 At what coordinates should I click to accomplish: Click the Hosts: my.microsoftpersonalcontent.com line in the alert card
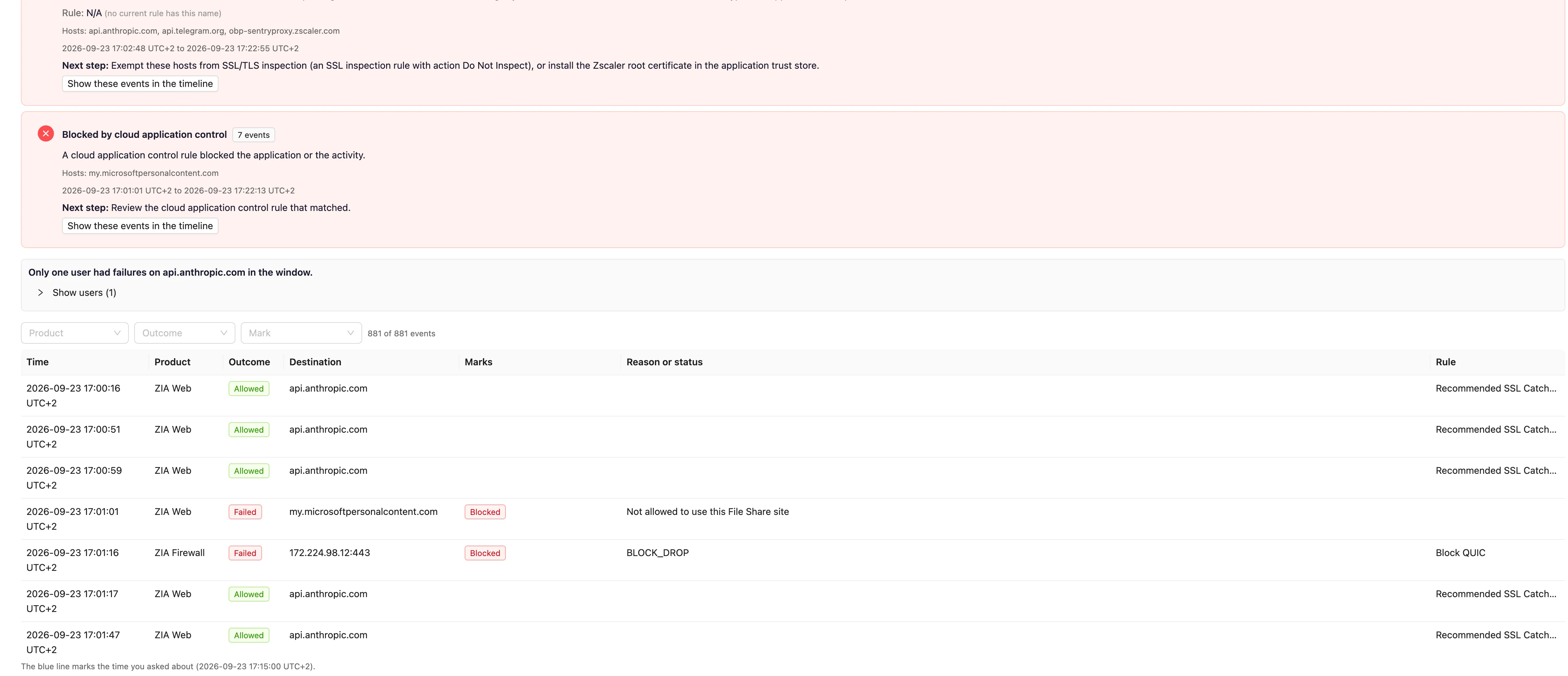pyautogui.click(x=140, y=173)
